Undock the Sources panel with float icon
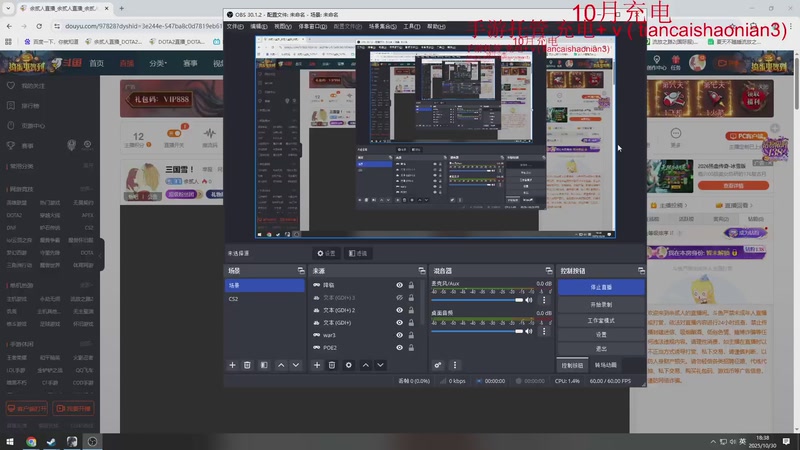Viewport: 800px width, 450px height. point(422,271)
